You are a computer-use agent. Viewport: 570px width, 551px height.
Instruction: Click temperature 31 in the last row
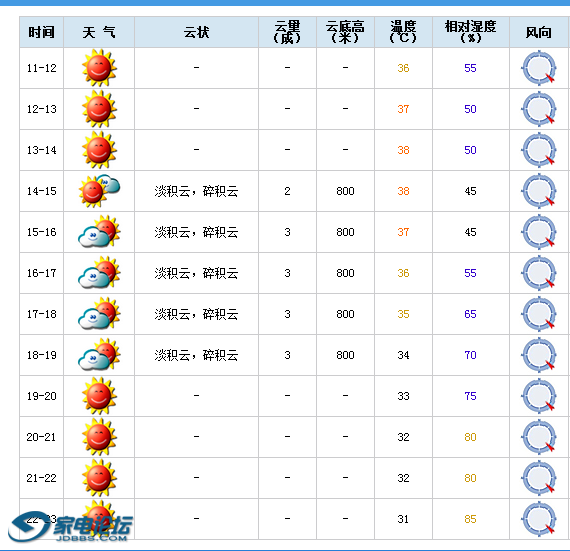[403, 519]
